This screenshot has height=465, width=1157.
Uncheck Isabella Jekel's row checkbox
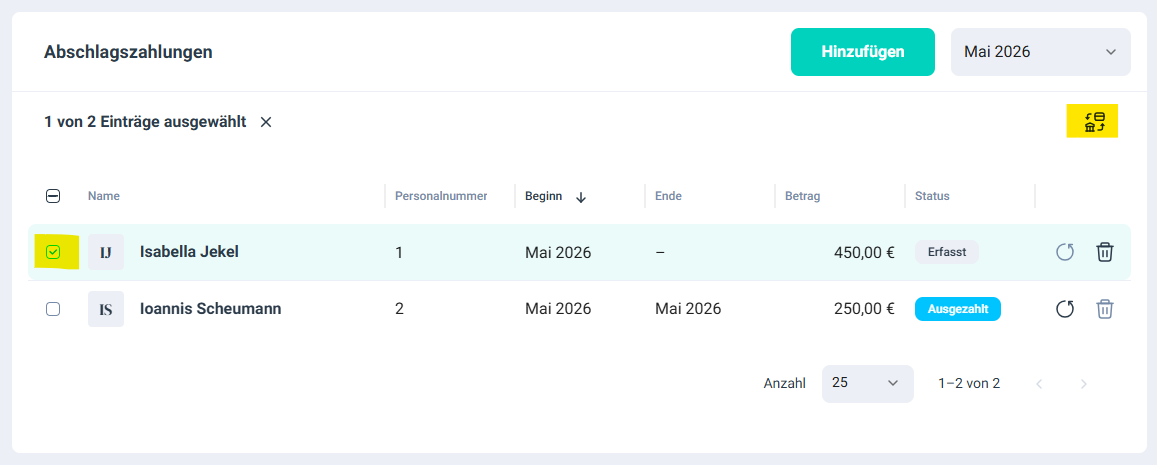pos(53,252)
